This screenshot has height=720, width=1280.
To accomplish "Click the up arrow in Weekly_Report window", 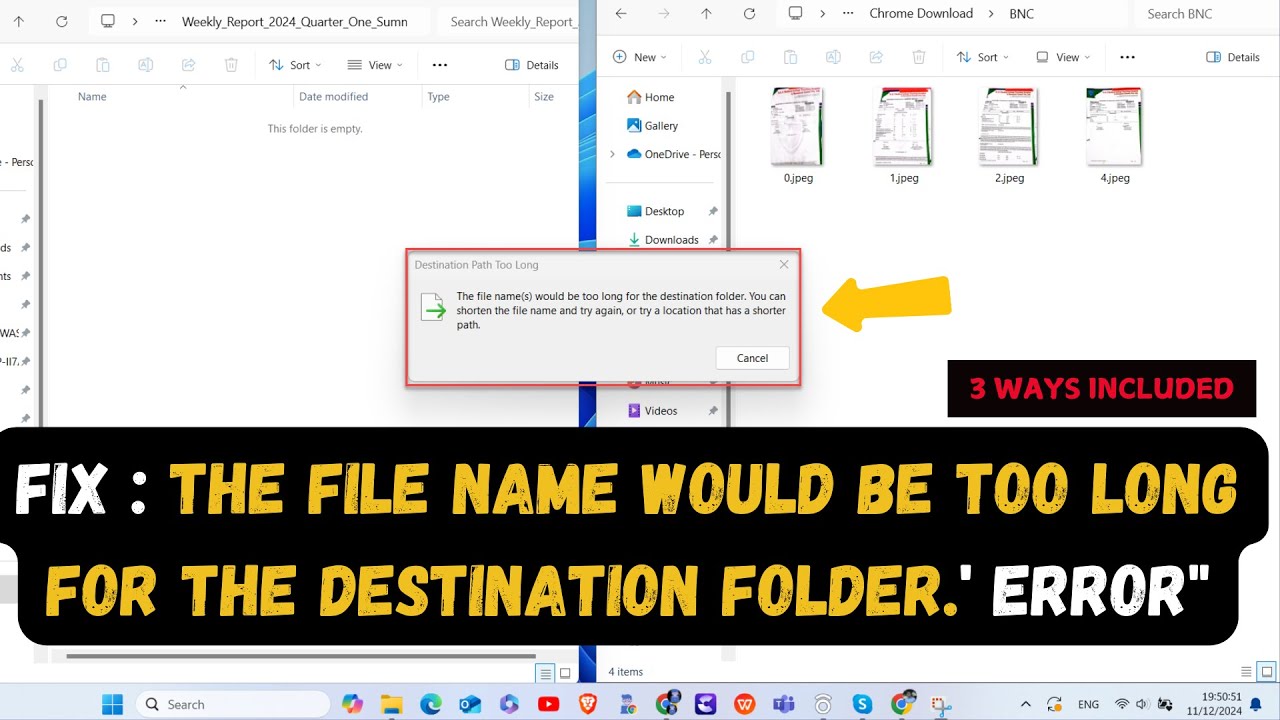I will point(18,21).
